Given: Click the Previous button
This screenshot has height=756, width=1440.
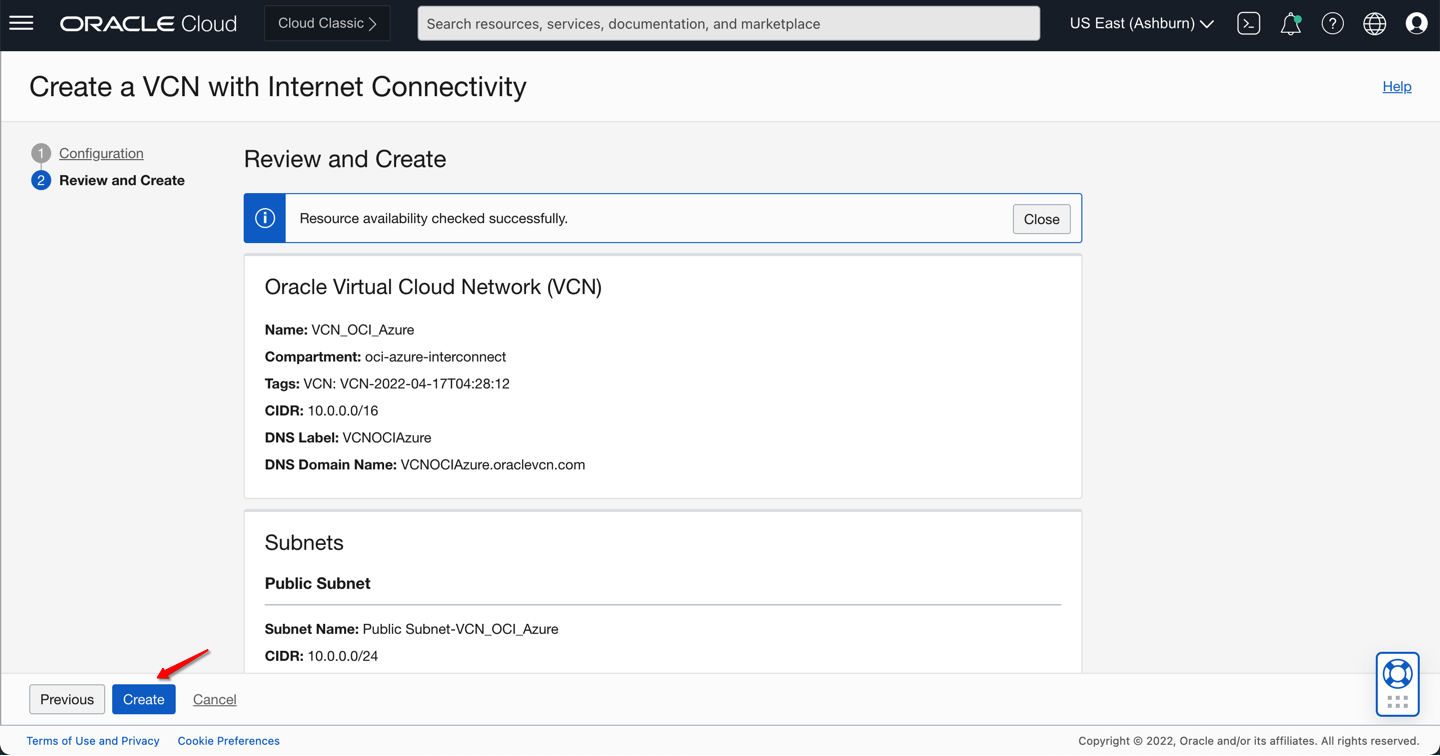Looking at the screenshot, I should 67,699.
